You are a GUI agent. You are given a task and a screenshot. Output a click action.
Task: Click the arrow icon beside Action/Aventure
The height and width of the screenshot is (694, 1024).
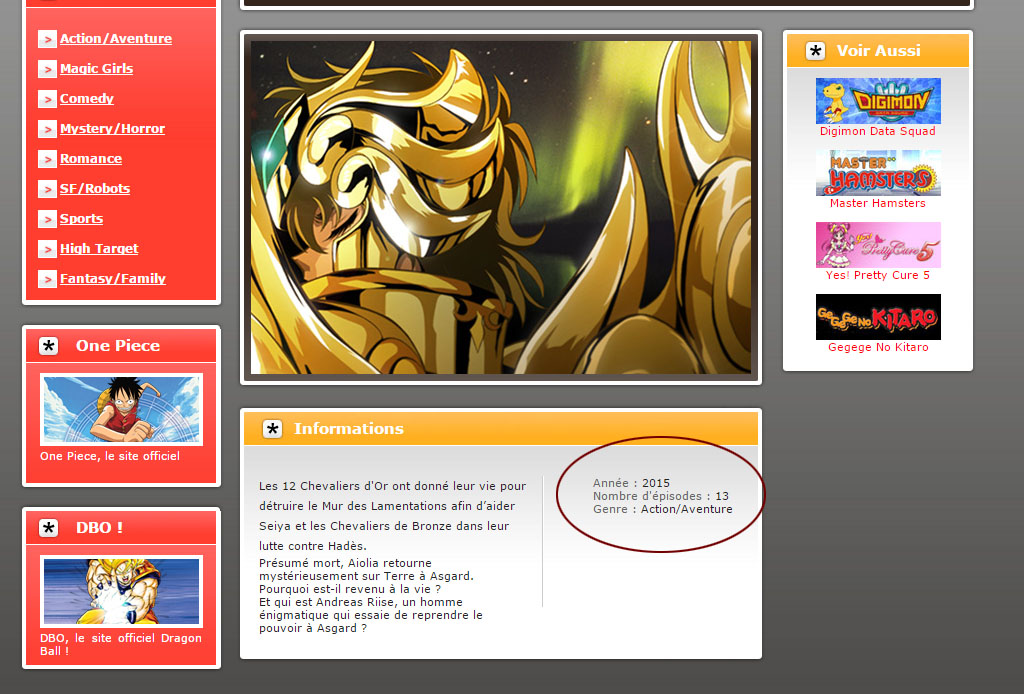coord(47,39)
